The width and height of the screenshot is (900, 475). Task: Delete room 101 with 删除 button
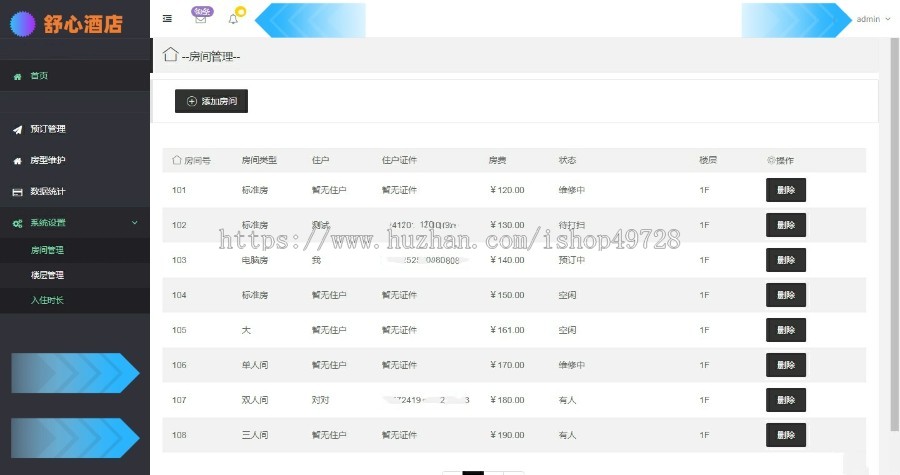pos(786,190)
